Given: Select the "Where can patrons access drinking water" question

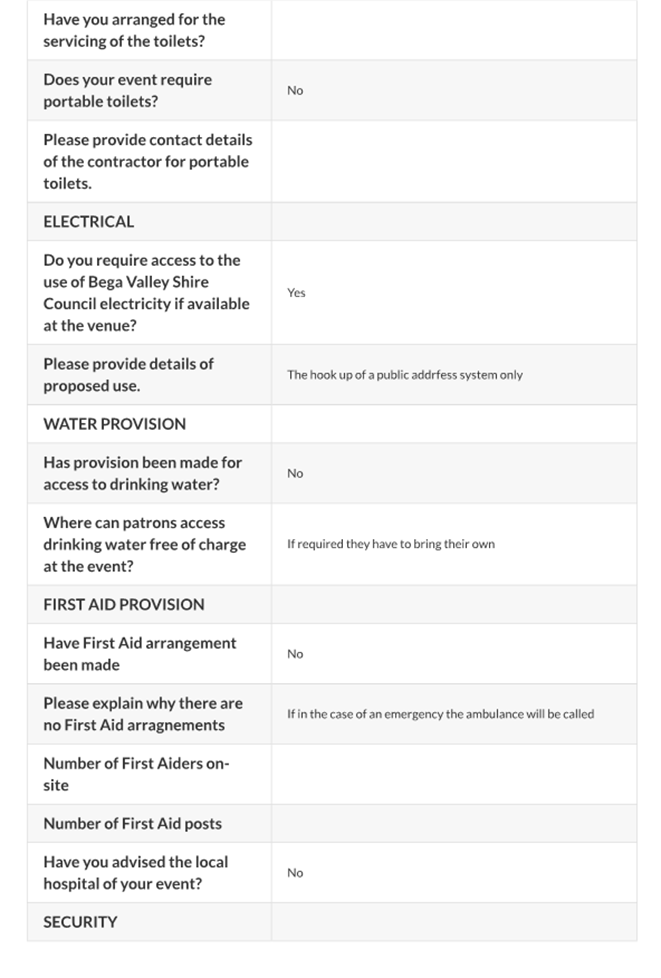Looking at the screenshot, I should coord(144,544).
